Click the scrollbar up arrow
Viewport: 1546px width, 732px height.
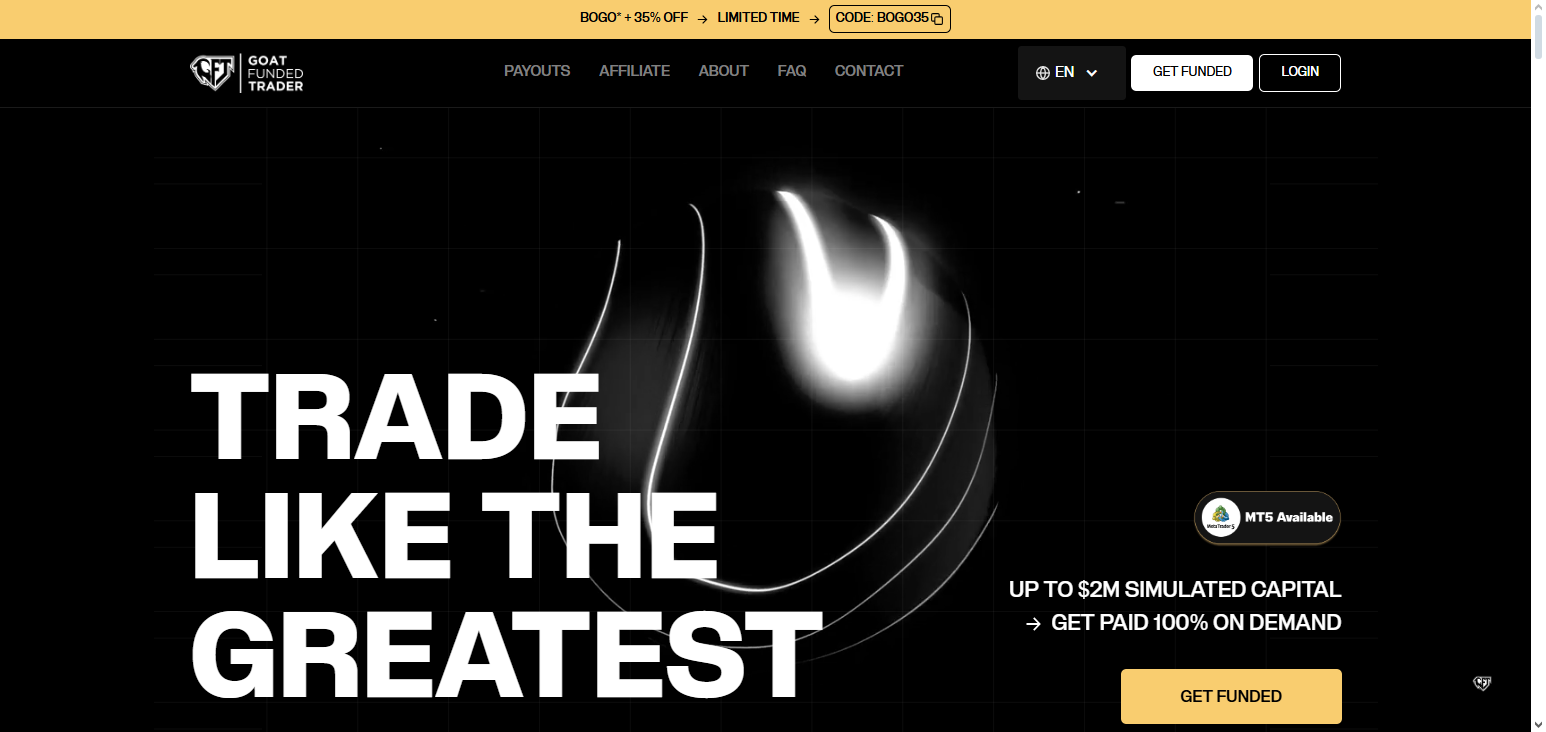1537,8
